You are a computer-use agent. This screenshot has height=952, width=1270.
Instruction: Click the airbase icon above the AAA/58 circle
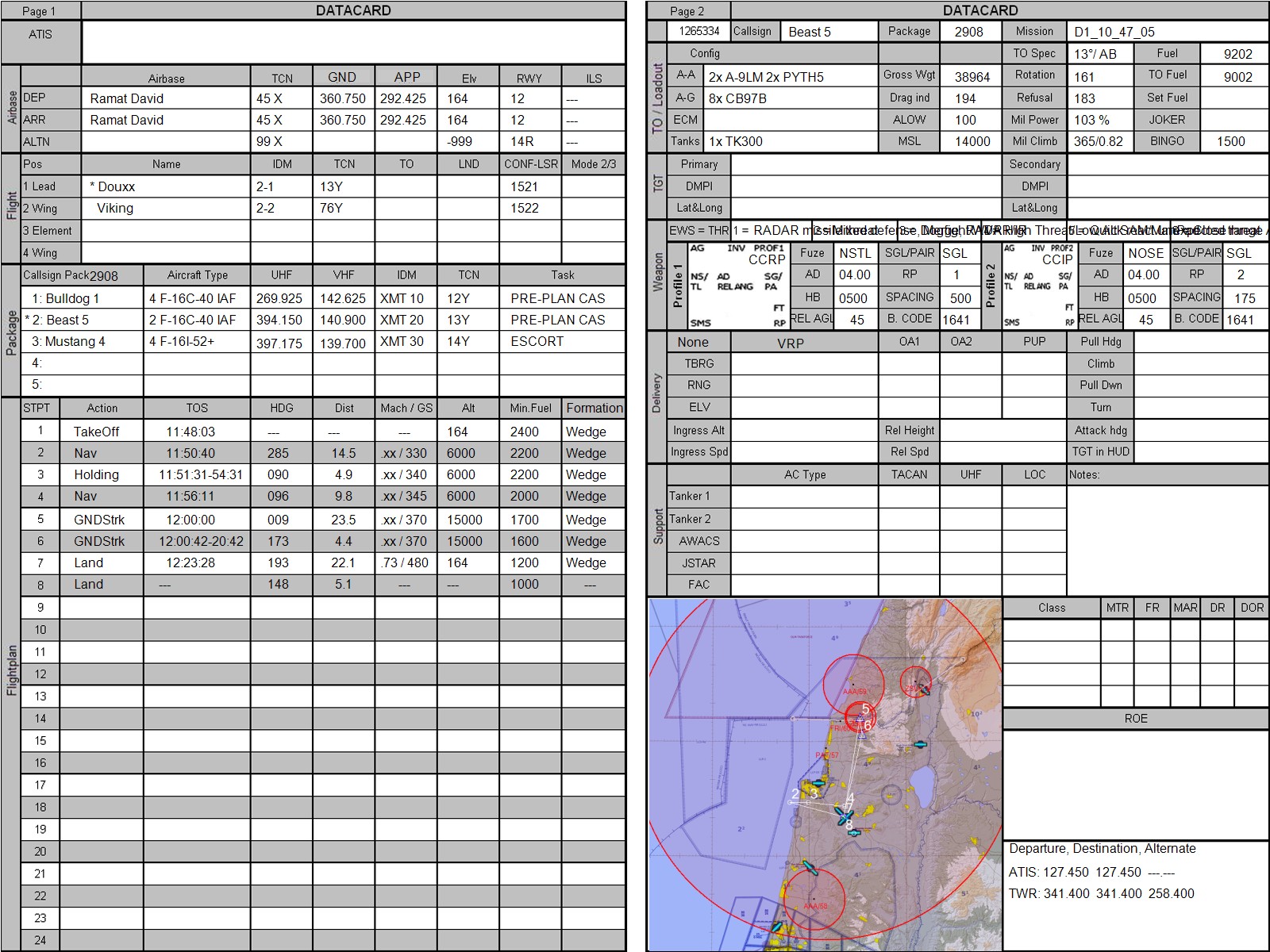[809, 866]
